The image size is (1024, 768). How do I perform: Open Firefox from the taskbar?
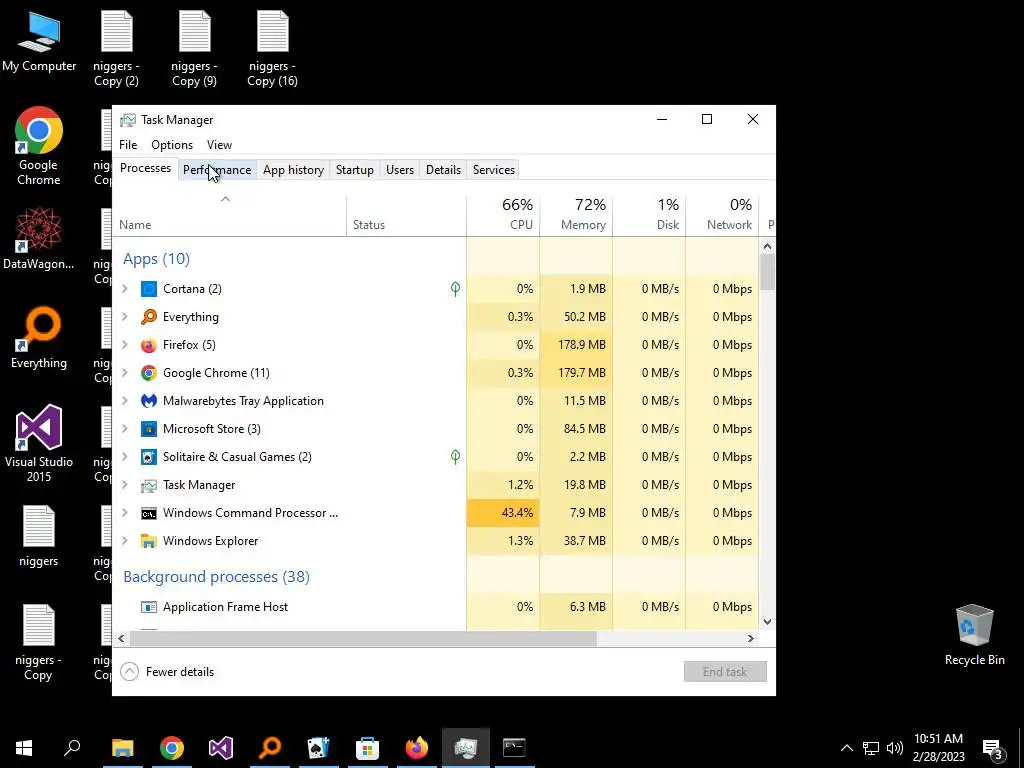(x=417, y=748)
